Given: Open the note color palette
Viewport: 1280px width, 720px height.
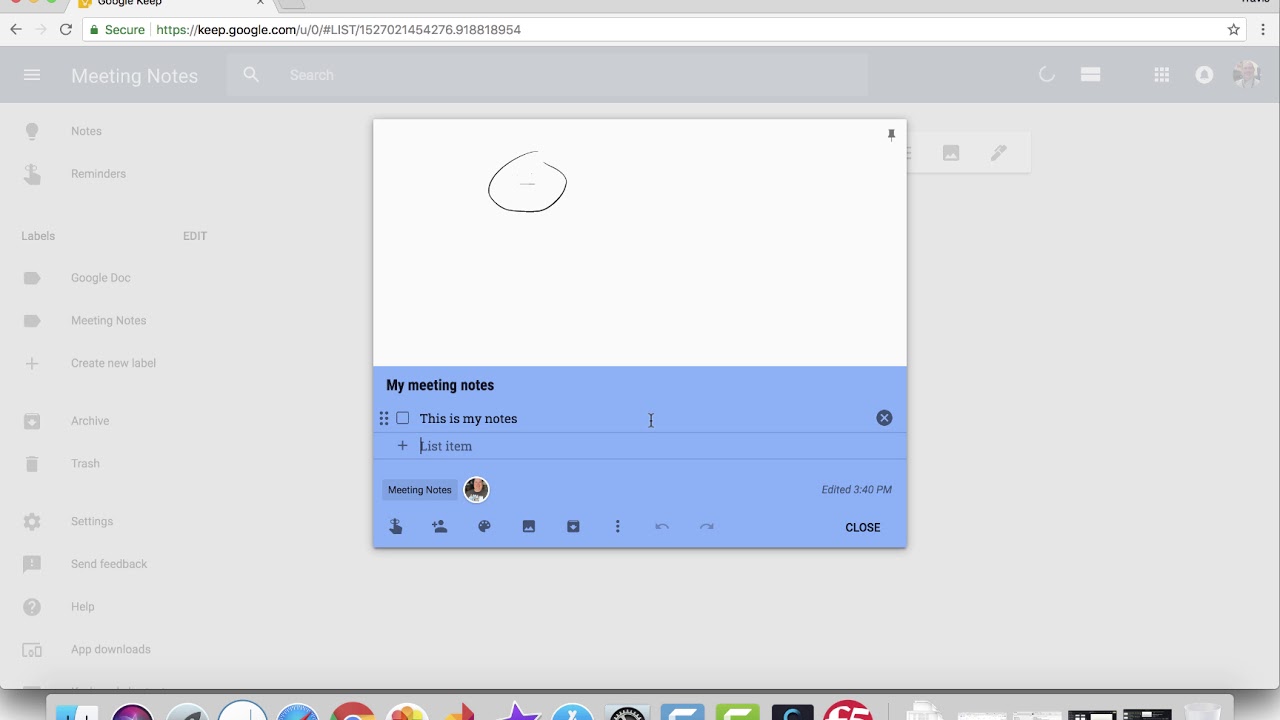Looking at the screenshot, I should click(x=484, y=527).
